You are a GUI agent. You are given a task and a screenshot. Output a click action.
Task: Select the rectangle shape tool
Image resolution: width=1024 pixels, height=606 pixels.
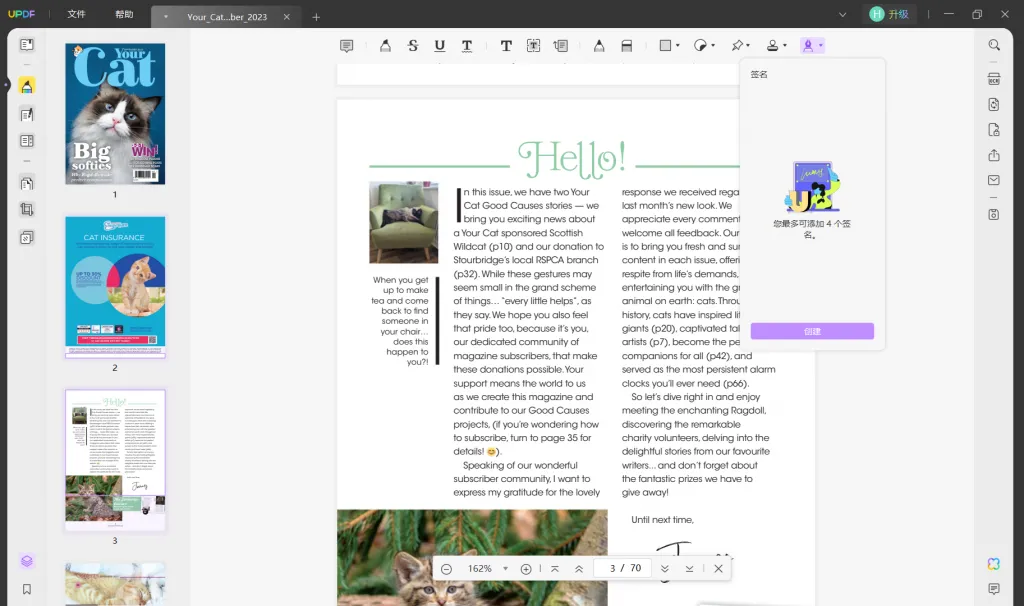point(665,46)
